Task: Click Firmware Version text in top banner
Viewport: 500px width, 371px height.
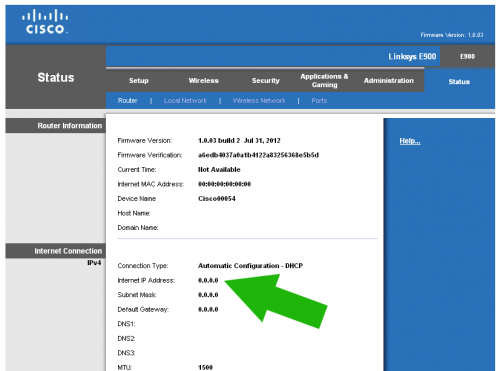Action: pyautogui.click(x=452, y=35)
